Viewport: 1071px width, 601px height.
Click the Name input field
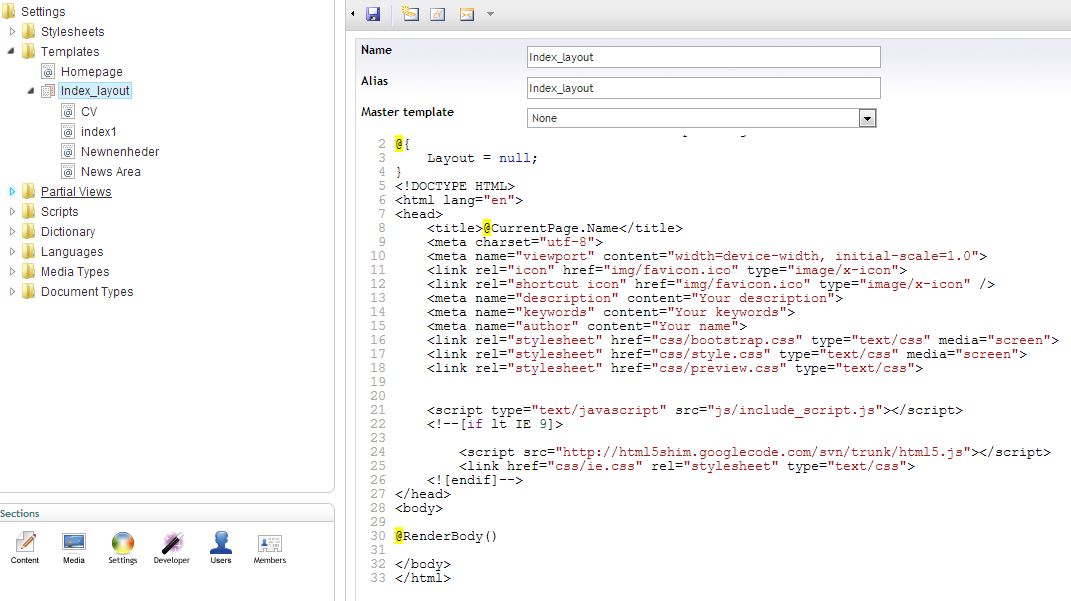[x=704, y=57]
